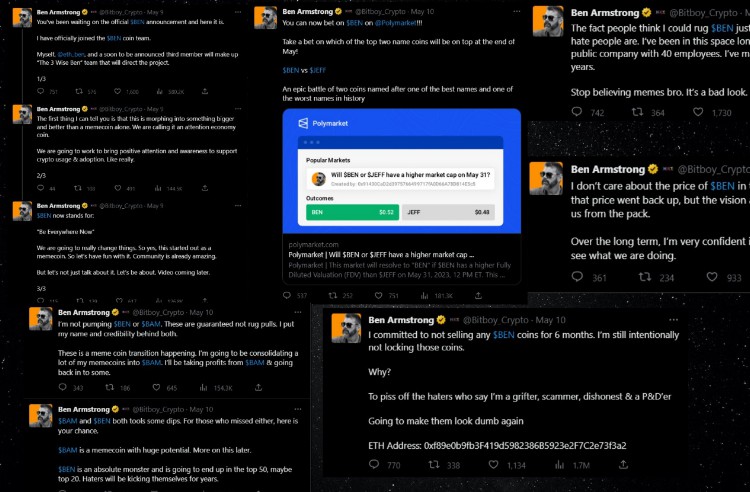Retweet the 'not selling any $BEN' tweet
The image size is (750, 492).
433,465
